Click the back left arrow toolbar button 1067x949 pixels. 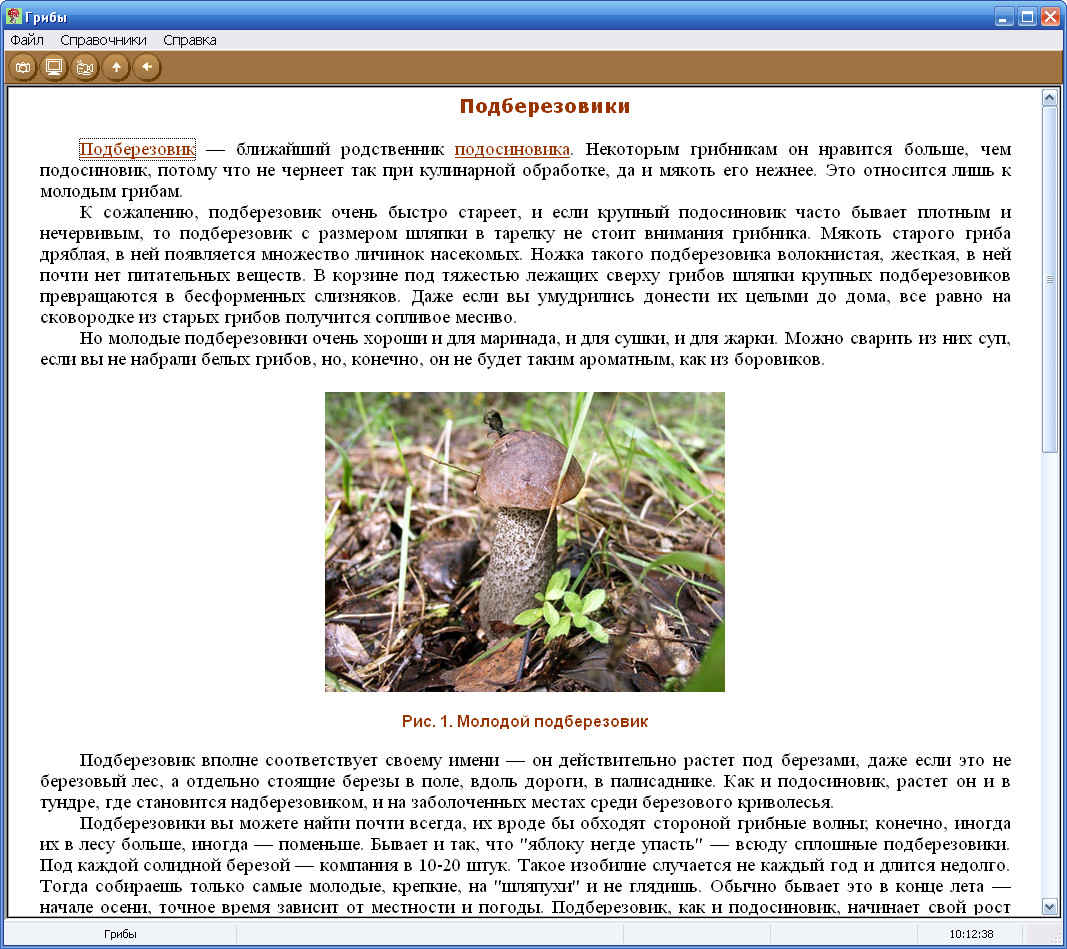pyautogui.click(x=147, y=67)
